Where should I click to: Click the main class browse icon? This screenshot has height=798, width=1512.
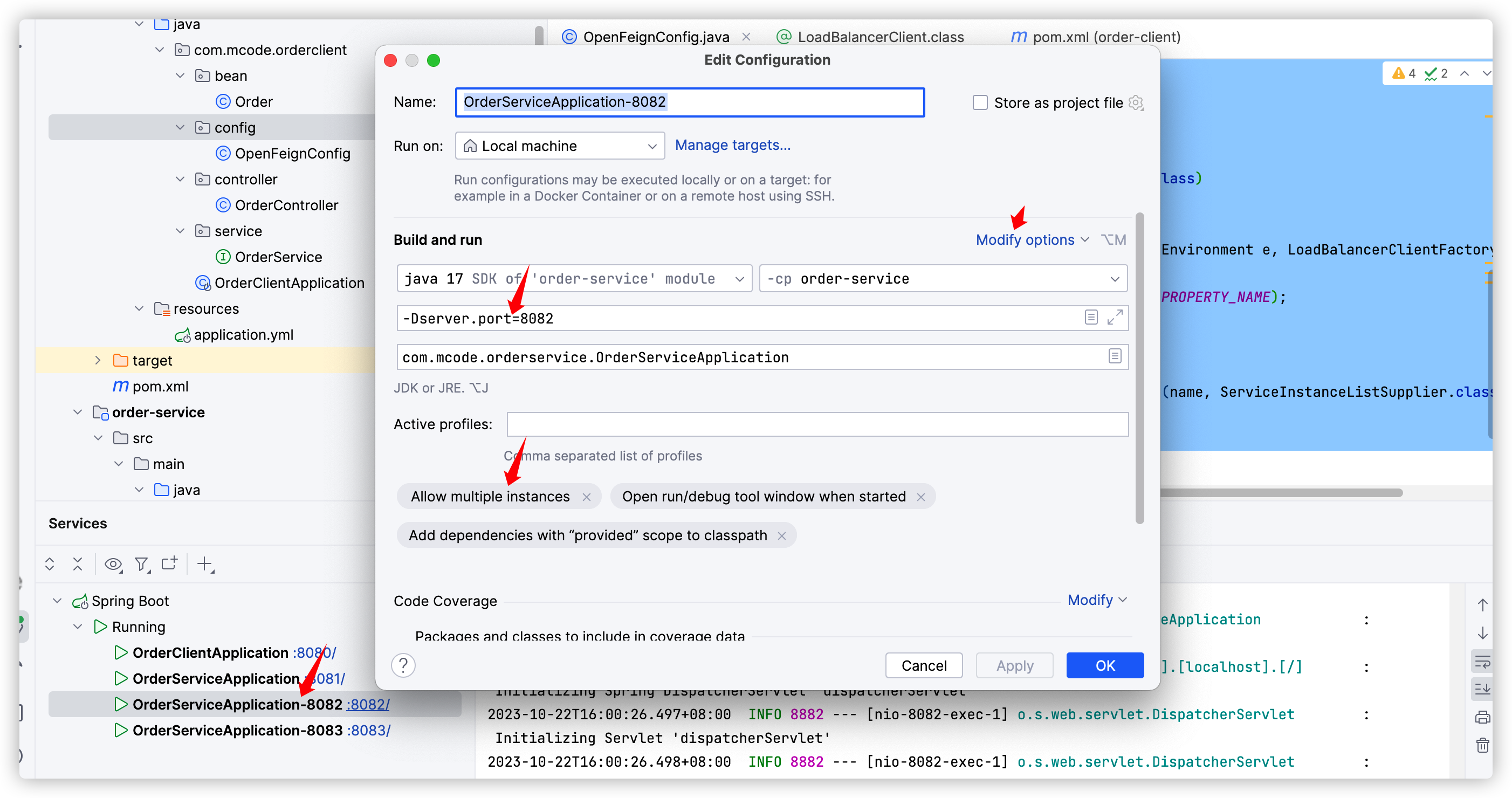coord(1115,356)
